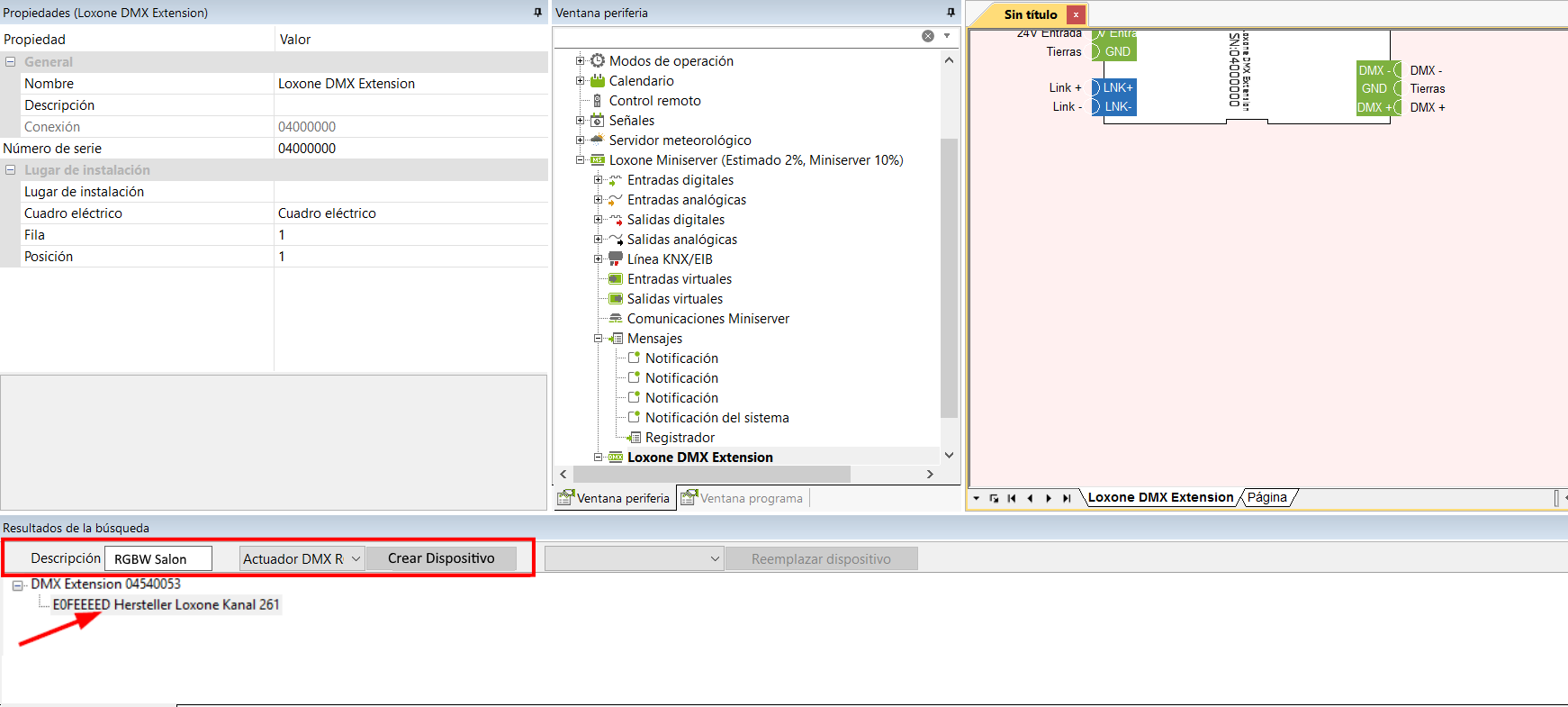Click the Registrador logger icon
Image resolution: width=1568 pixels, height=707 pixels.
tap(635, 438)
